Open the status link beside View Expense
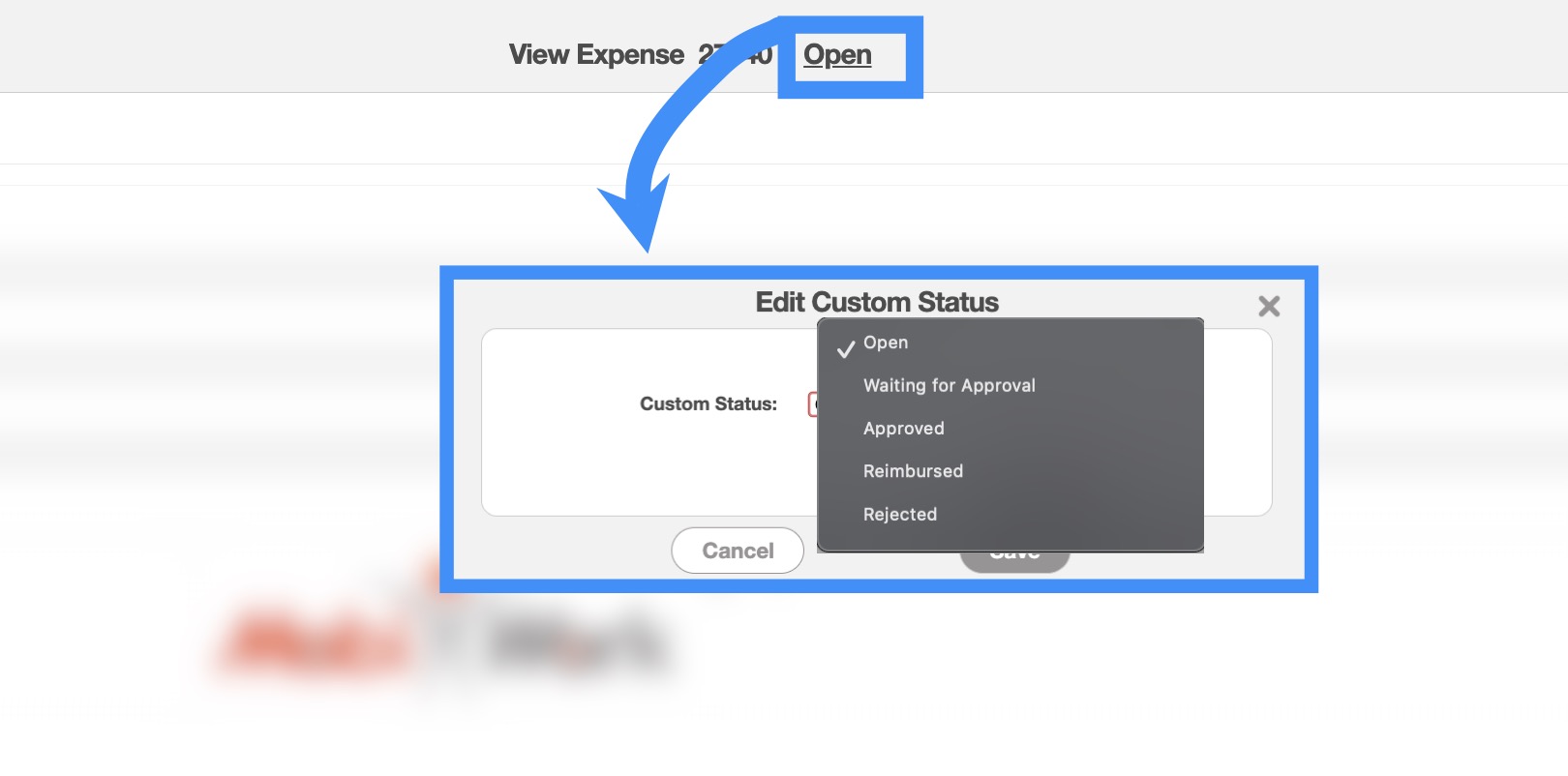The height and width of the screenshot is (776, 1568). tap(837, 55)
